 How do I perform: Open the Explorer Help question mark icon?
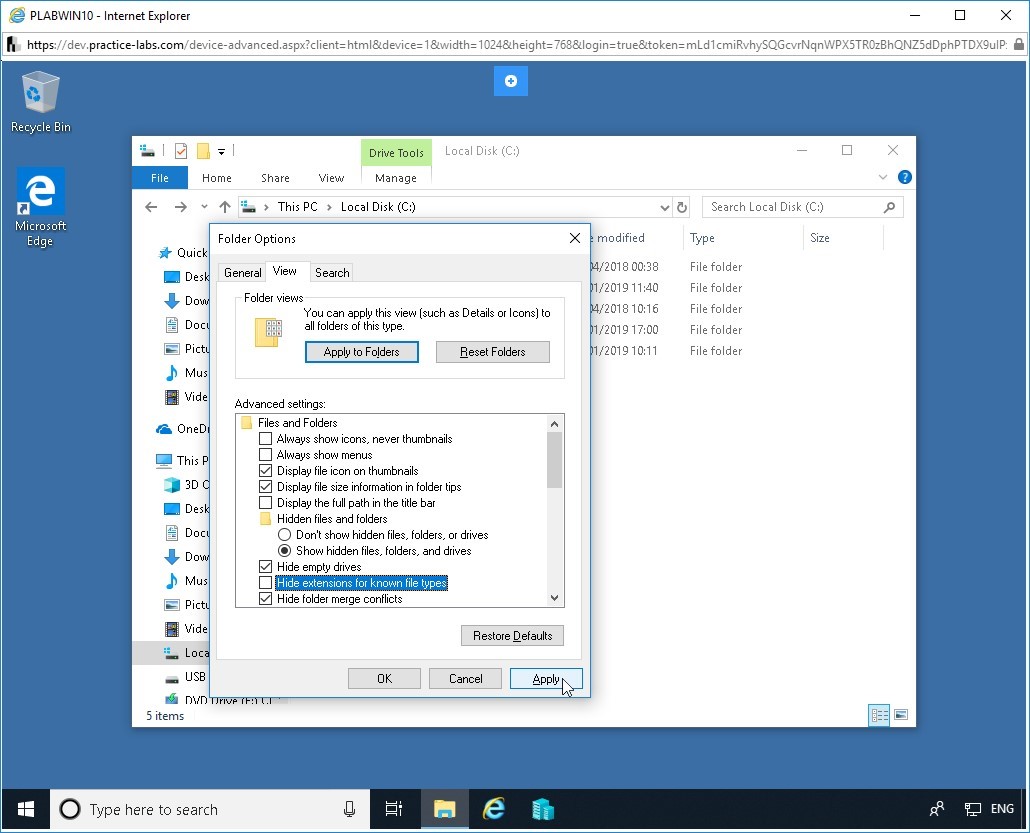pyautogui.click(x=905, y=177)
